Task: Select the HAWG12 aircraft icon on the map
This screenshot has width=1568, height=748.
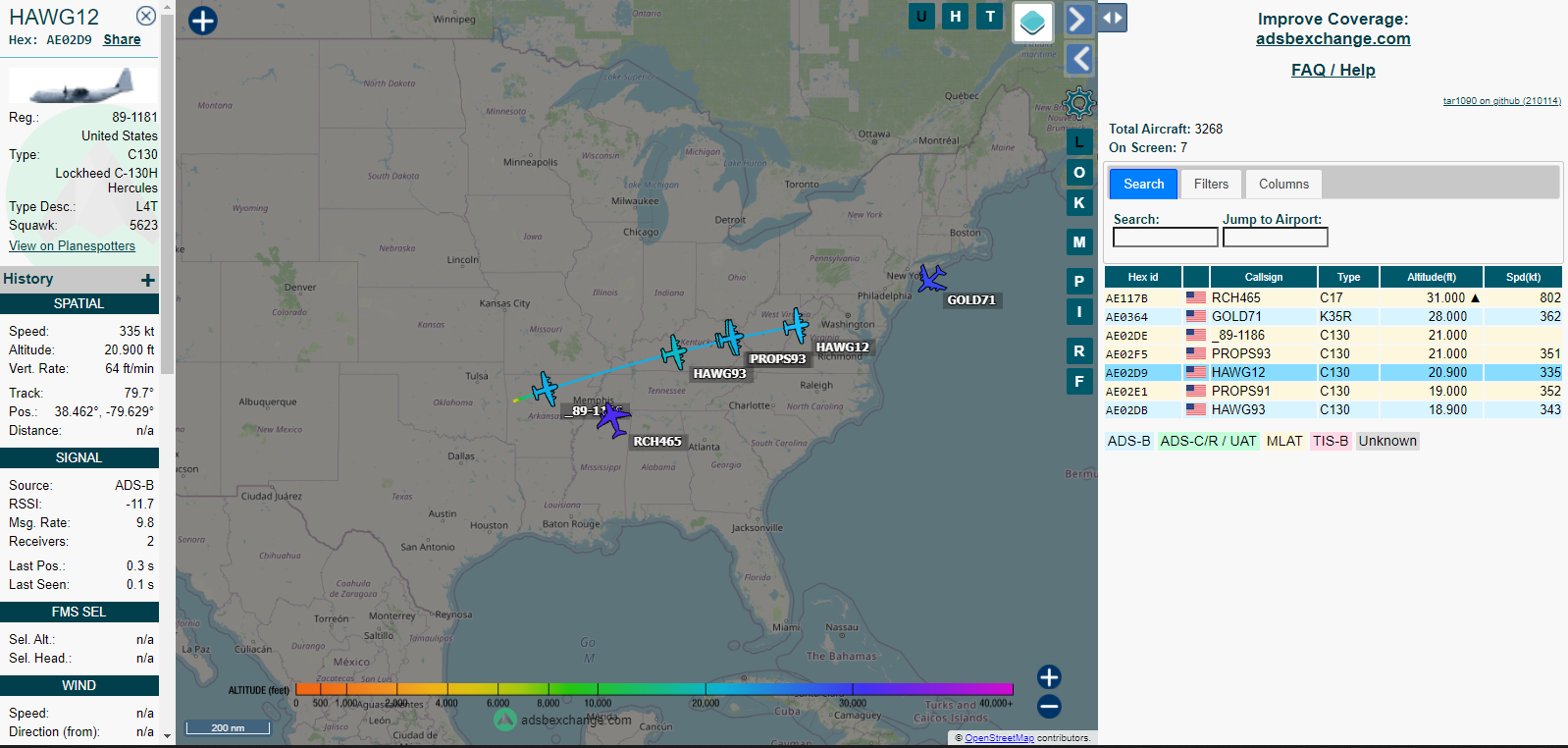Action: 796,325
